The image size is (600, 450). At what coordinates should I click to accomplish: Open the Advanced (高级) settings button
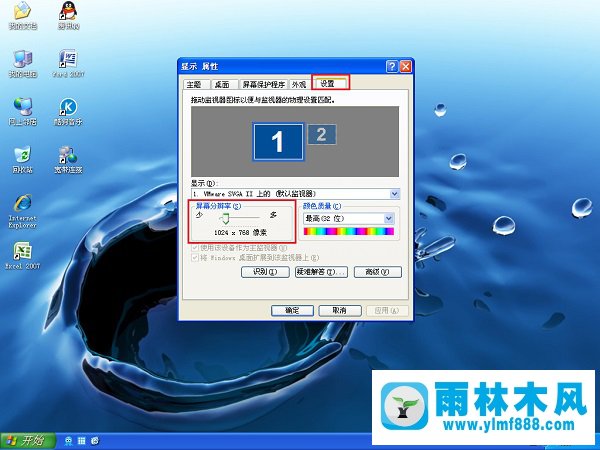(x=378, y=272)
